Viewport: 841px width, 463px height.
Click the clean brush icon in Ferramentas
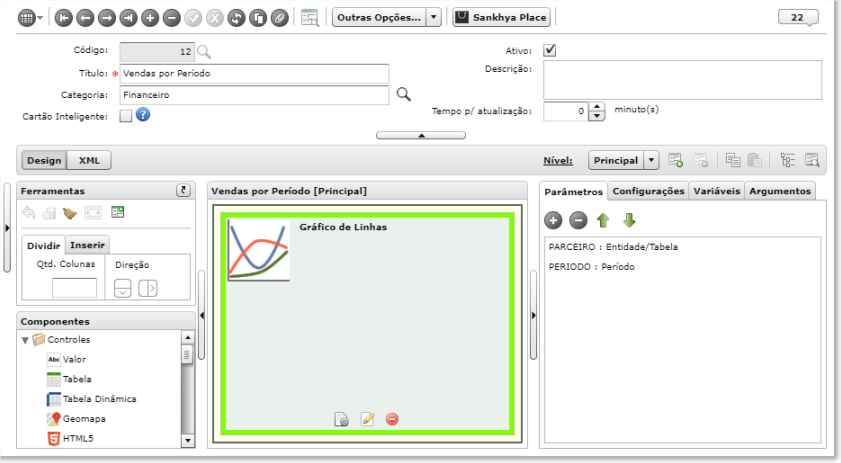tap(70, 213)
